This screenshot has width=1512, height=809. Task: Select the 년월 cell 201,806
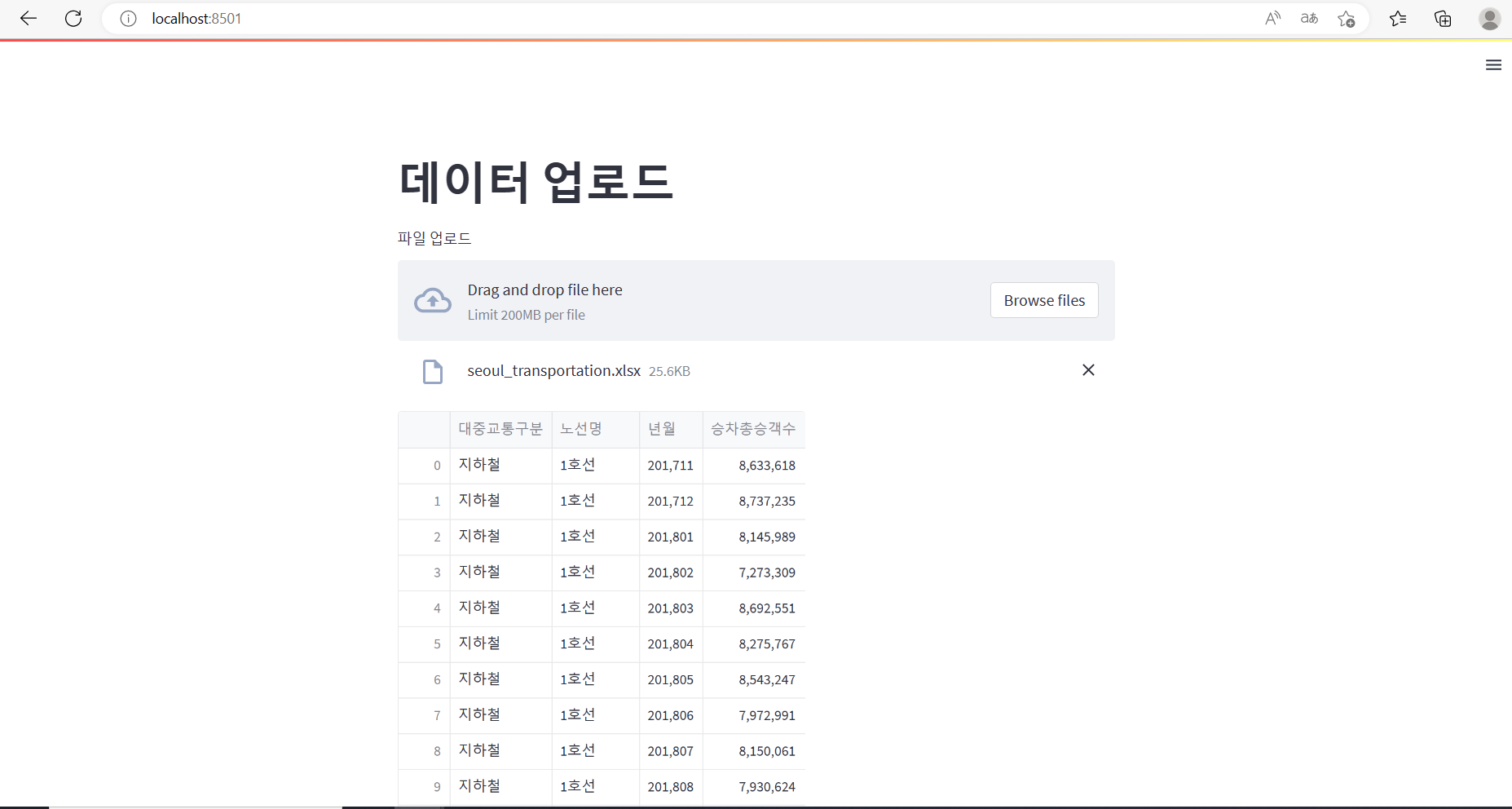(672, 716)
